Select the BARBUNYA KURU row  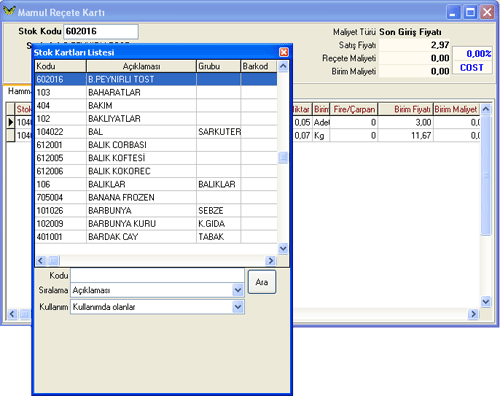[156, 224]
